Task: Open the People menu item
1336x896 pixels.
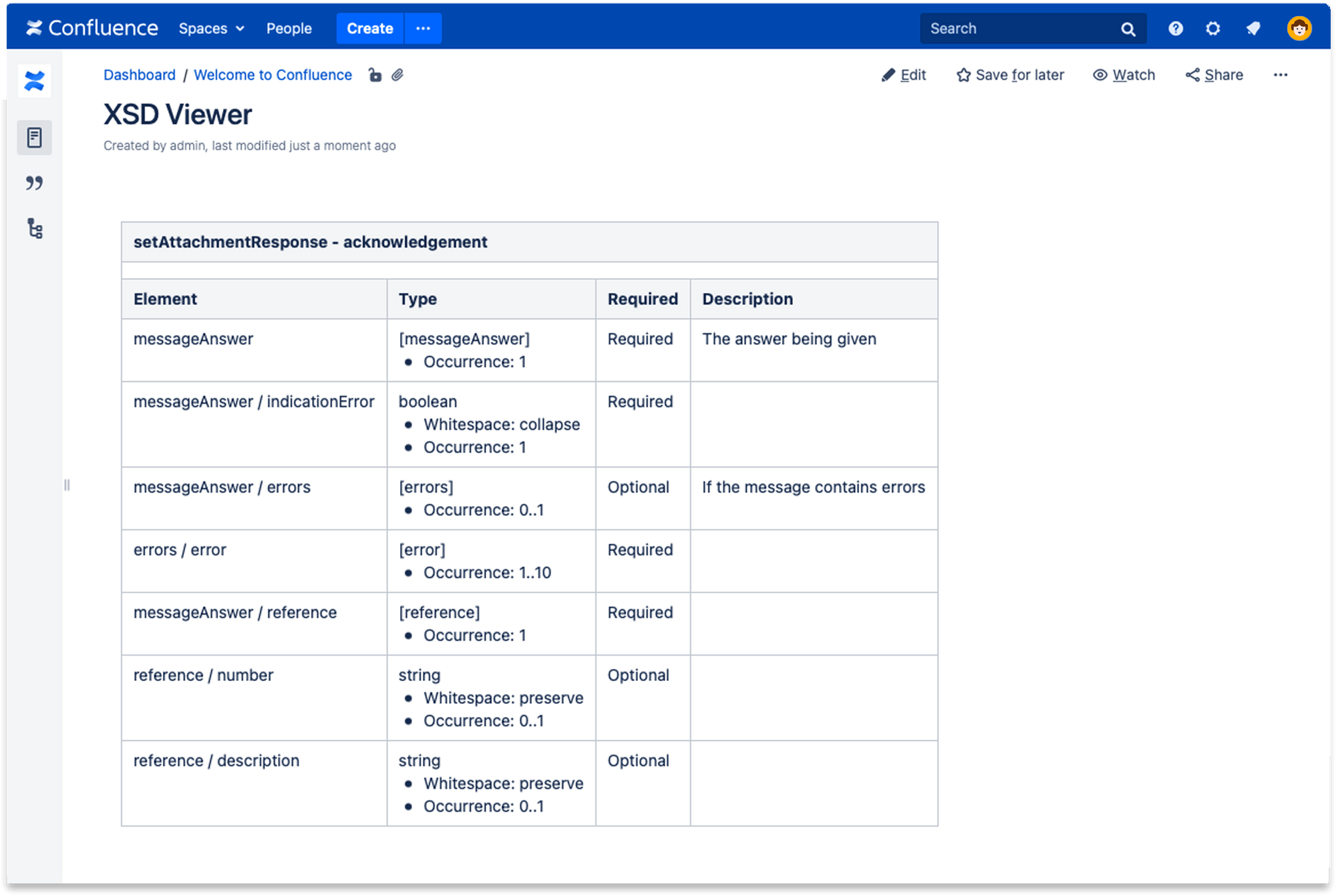Action: tap(289, 28)
